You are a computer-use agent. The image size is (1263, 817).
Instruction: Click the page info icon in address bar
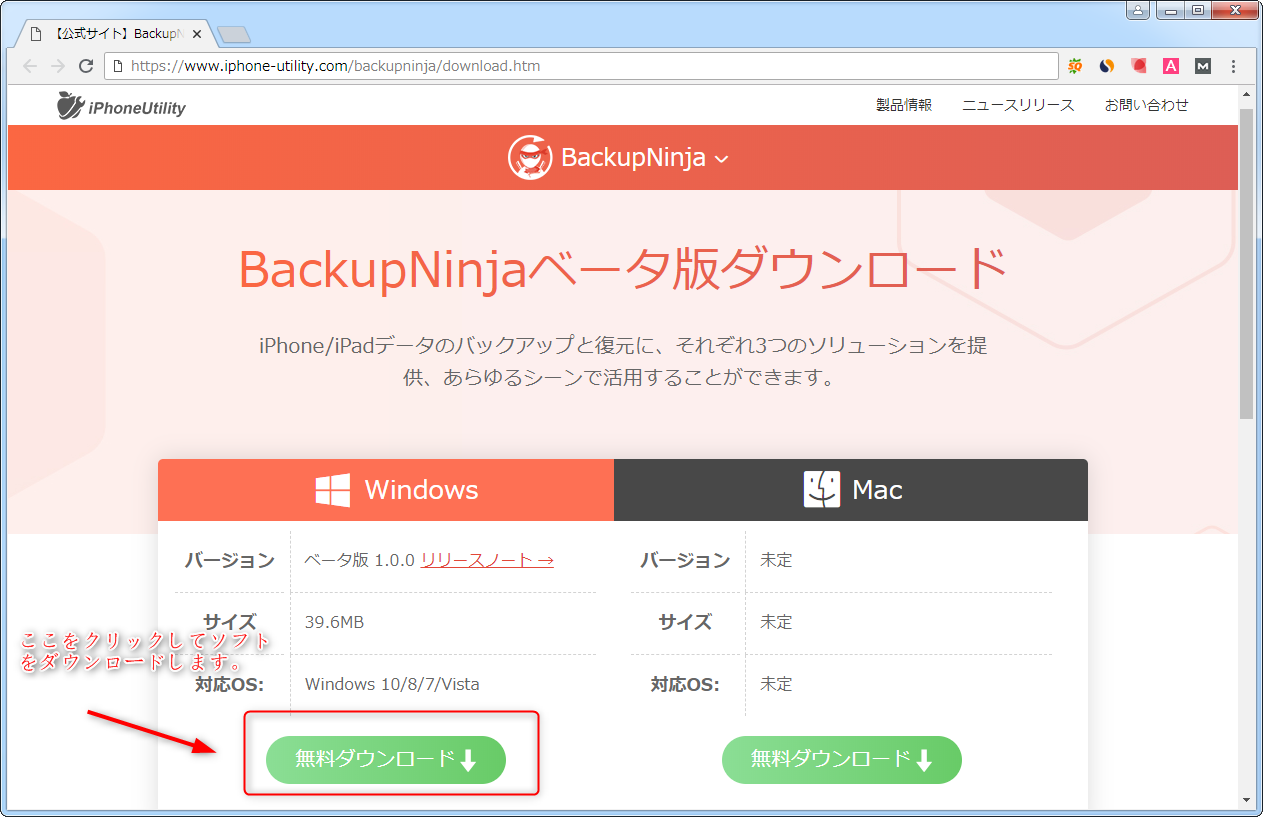(x=118, y=66)
